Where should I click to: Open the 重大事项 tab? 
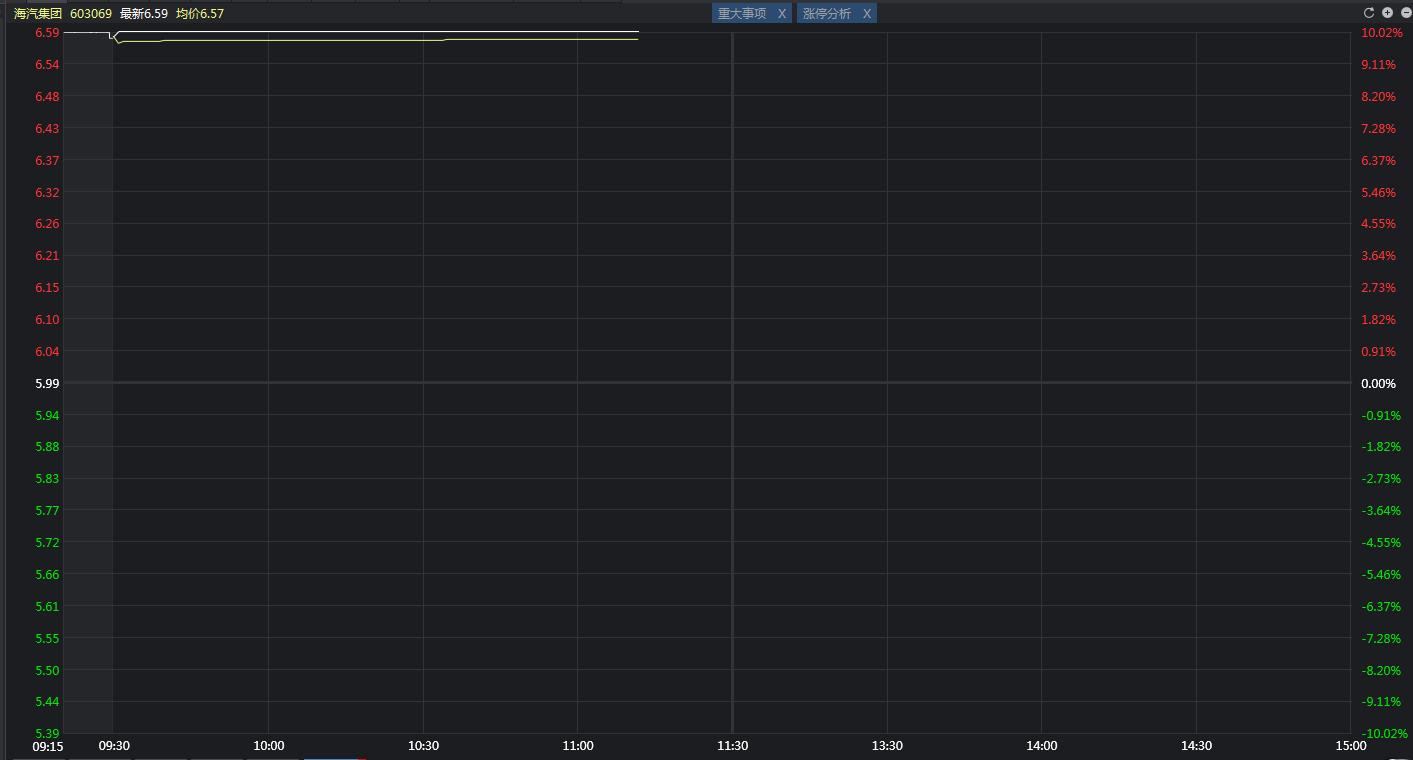(742, 13)
